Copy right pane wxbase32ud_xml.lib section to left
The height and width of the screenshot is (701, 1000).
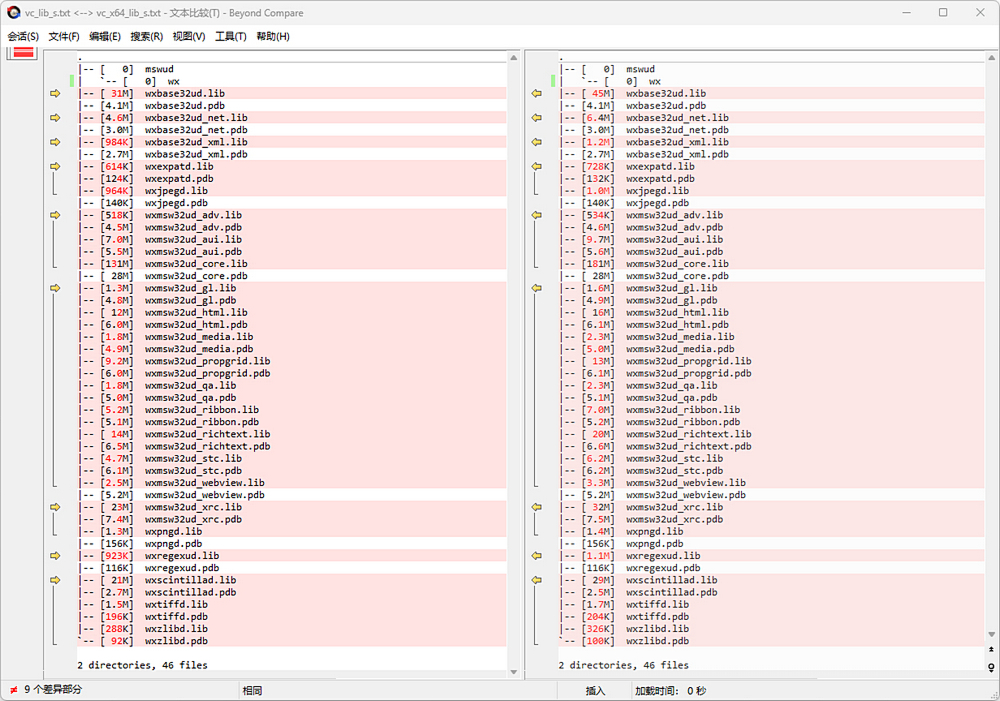[x=536, y=142]
